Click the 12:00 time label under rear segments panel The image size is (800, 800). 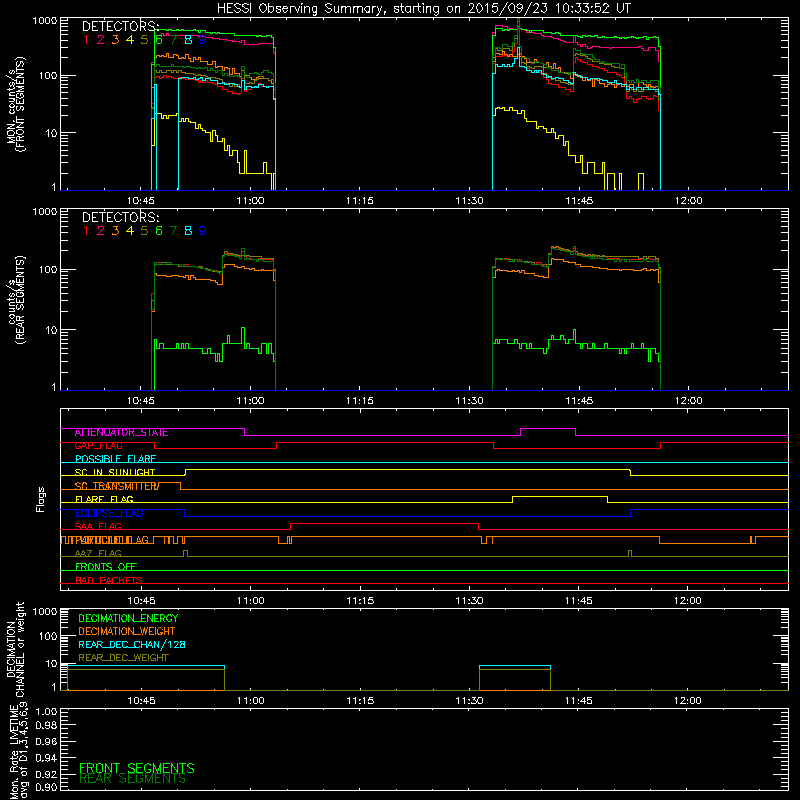pos(689,401)
